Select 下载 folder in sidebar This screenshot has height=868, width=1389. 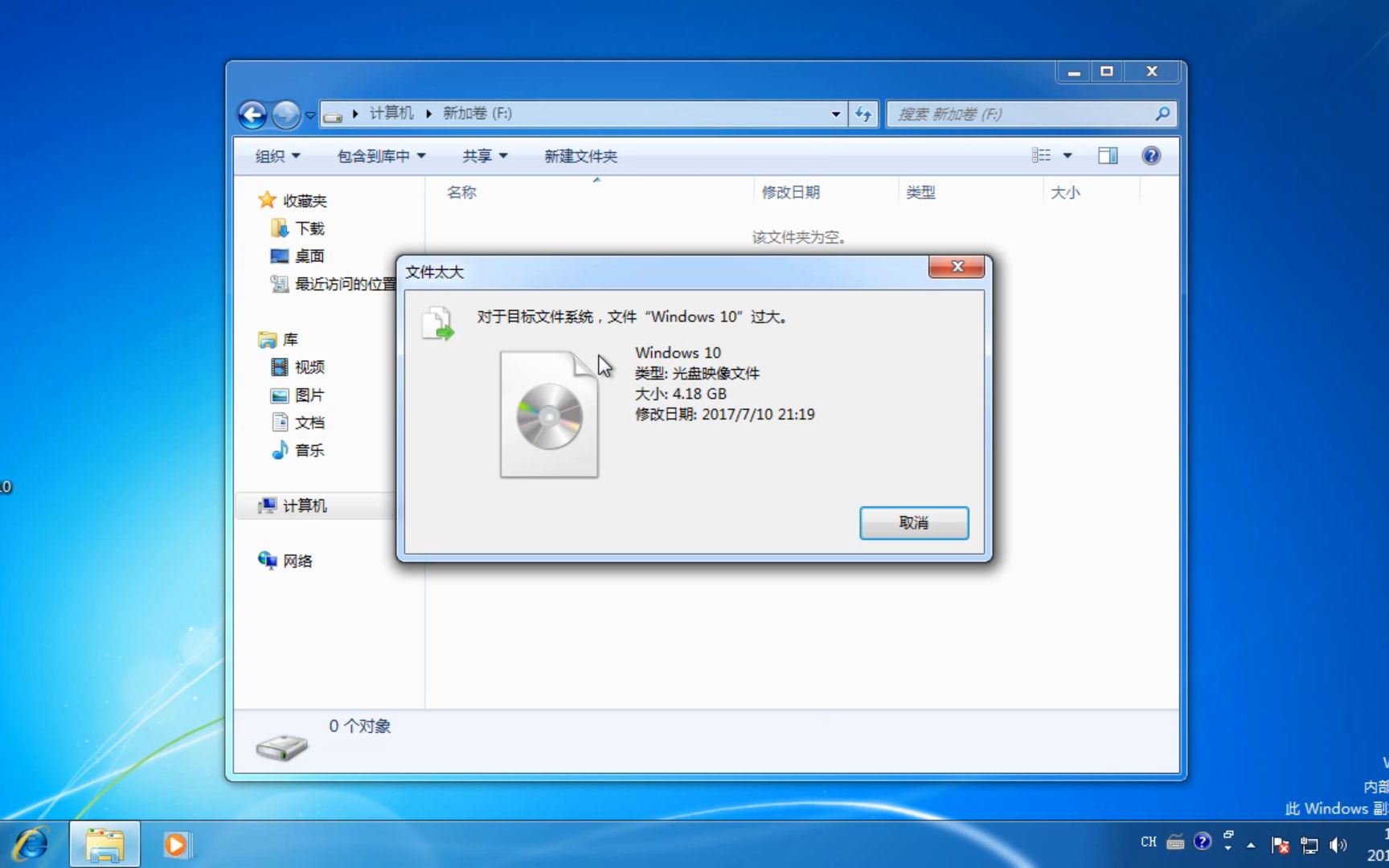click(x=298, y=228)
